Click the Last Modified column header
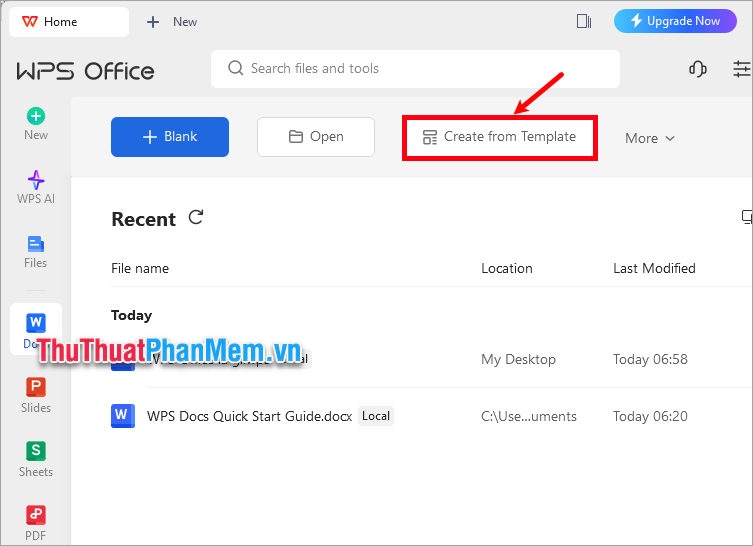753x546 pixels. 654,268
